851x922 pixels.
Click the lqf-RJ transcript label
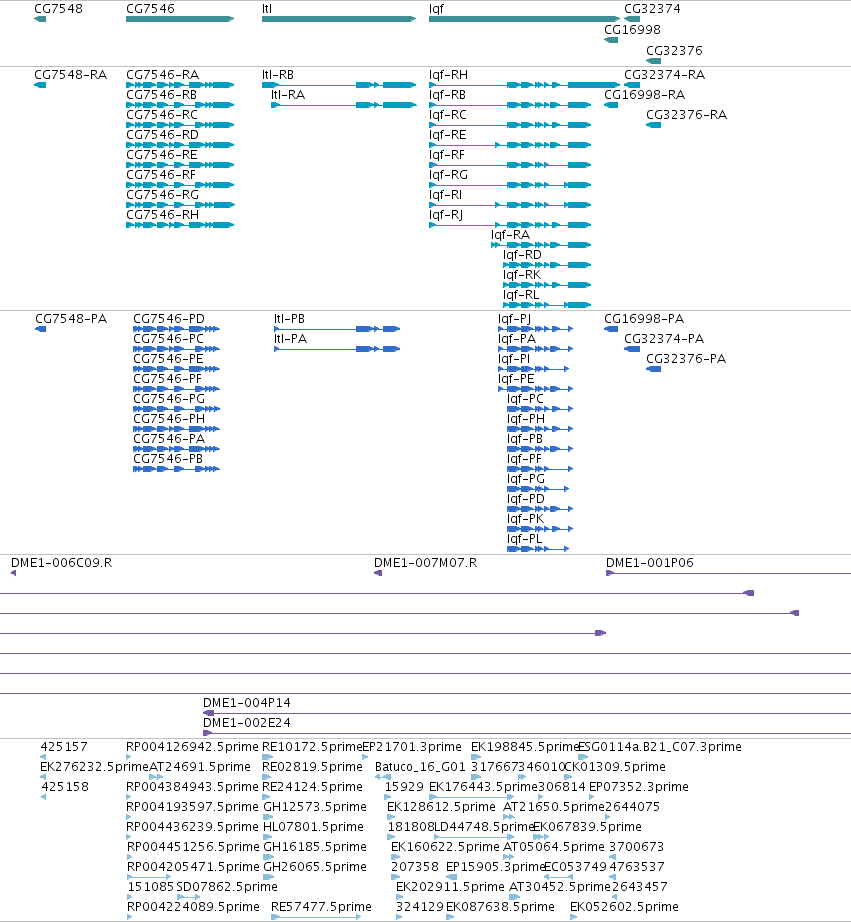446,215
